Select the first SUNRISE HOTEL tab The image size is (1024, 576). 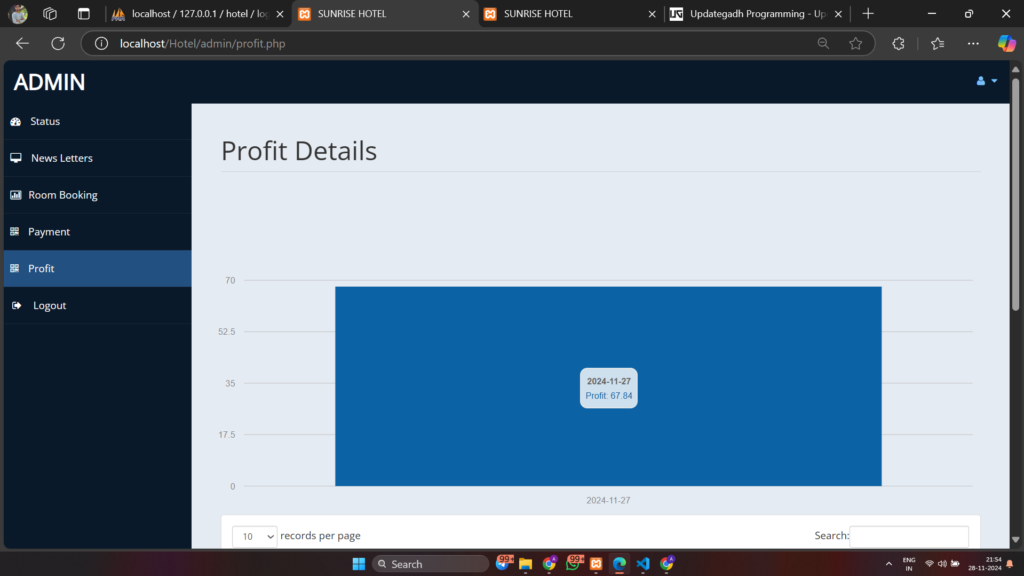click(384, 14)
